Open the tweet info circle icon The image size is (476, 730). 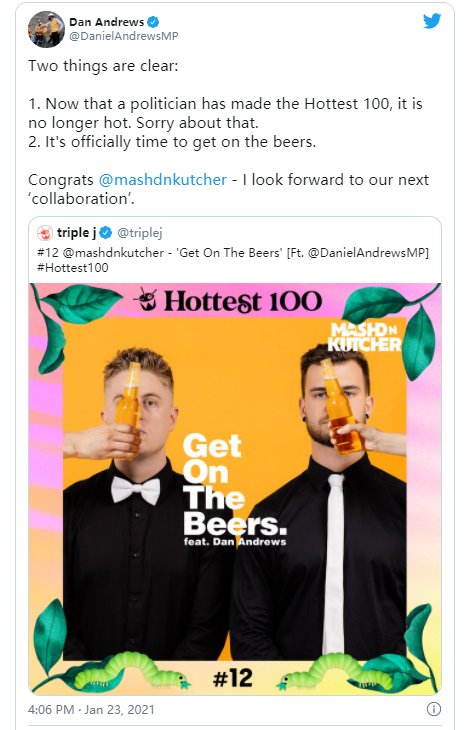pyautogui.click(x=434, y=709)
